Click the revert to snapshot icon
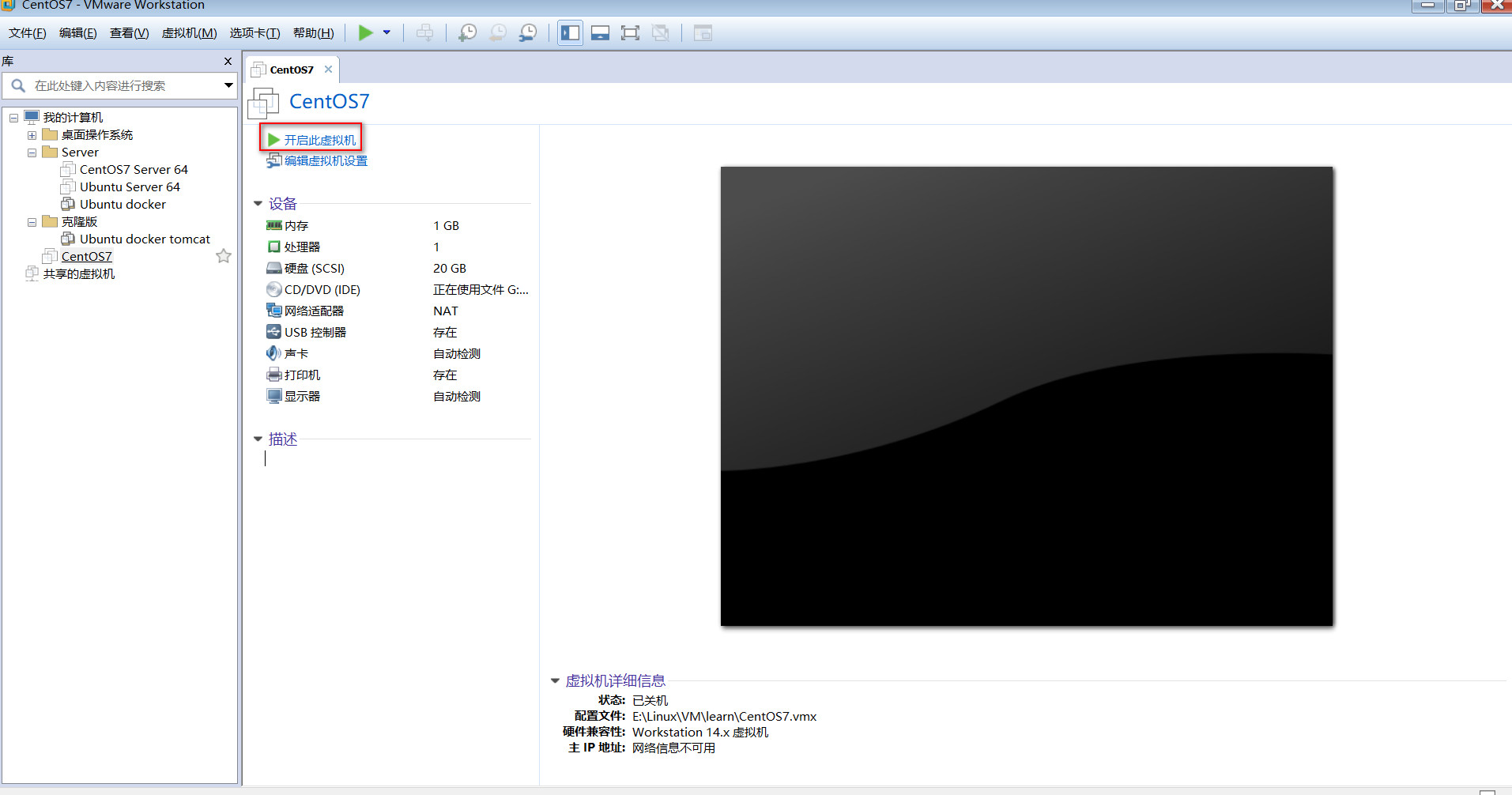The image size is (1512, 795). 498,32
